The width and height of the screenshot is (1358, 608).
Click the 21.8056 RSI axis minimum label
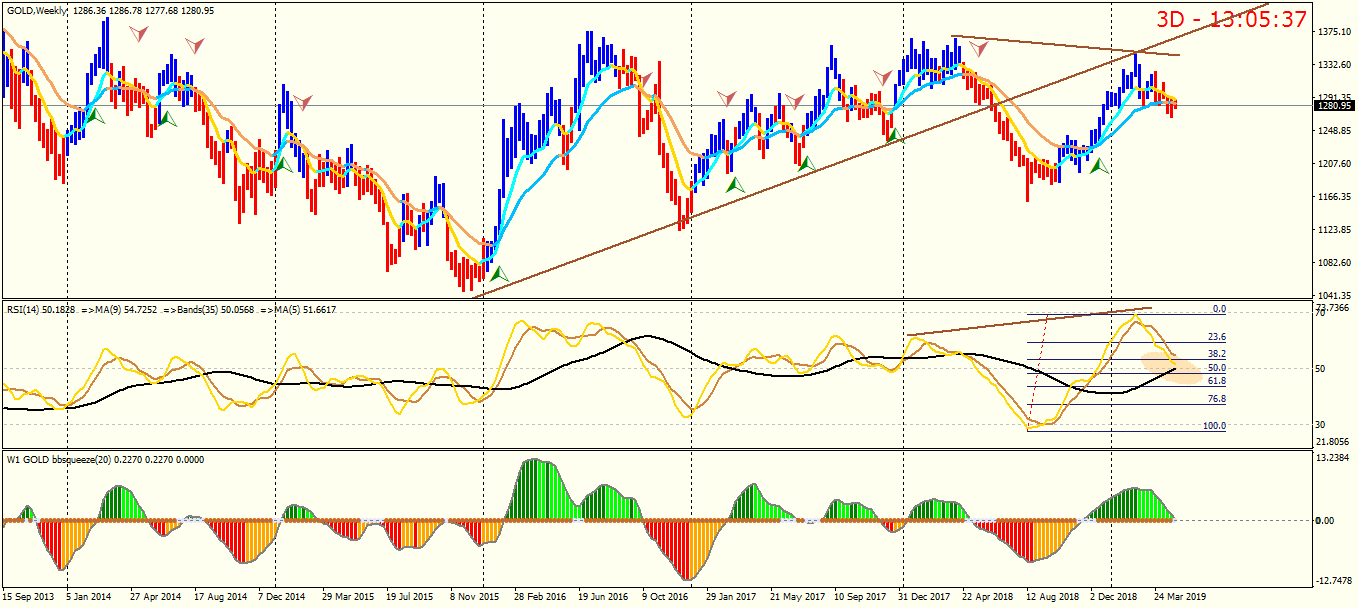tap(1335, 441)
